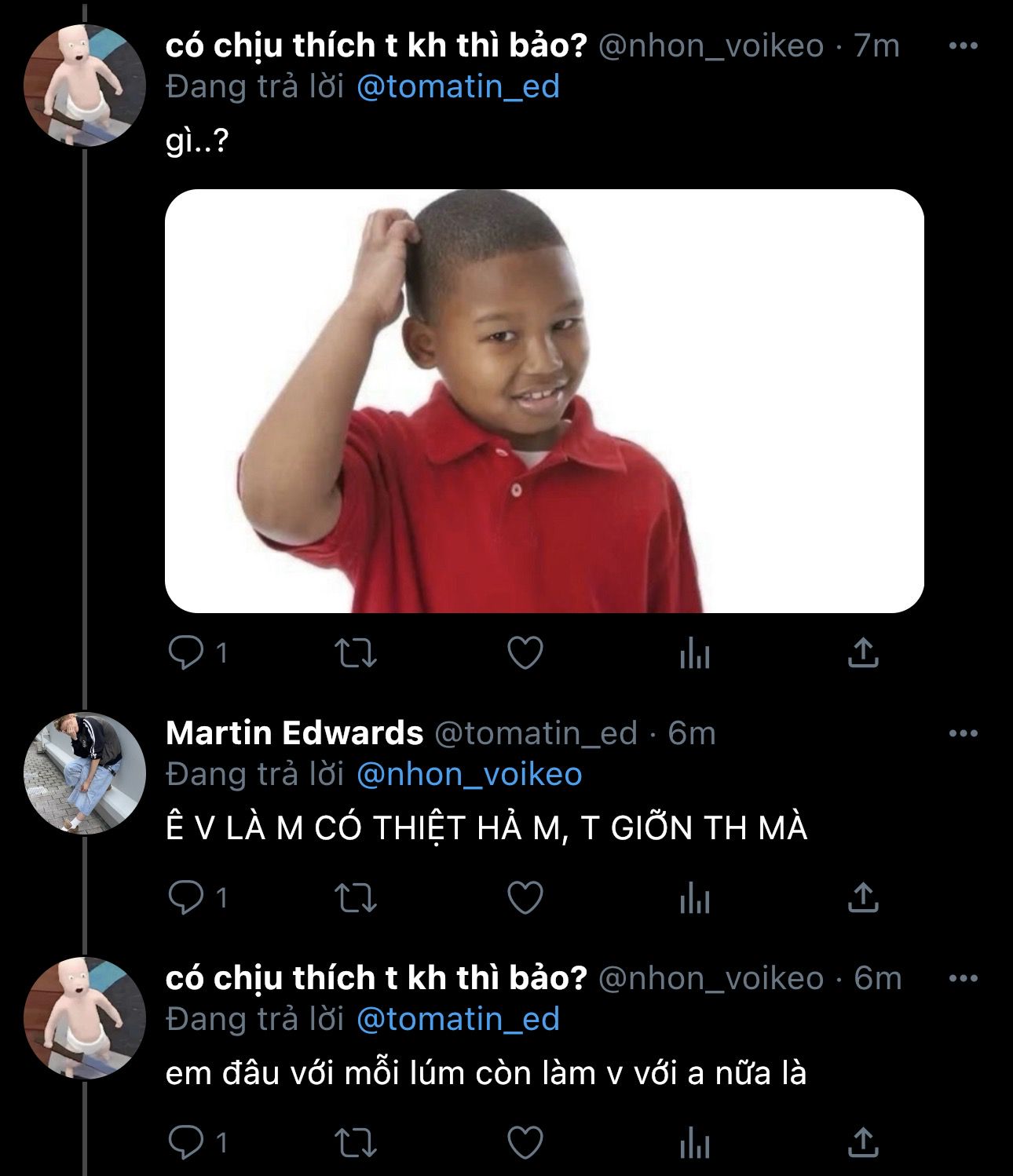
Task: Like the tweet with the confused boy image
Action: click(525, 653)
